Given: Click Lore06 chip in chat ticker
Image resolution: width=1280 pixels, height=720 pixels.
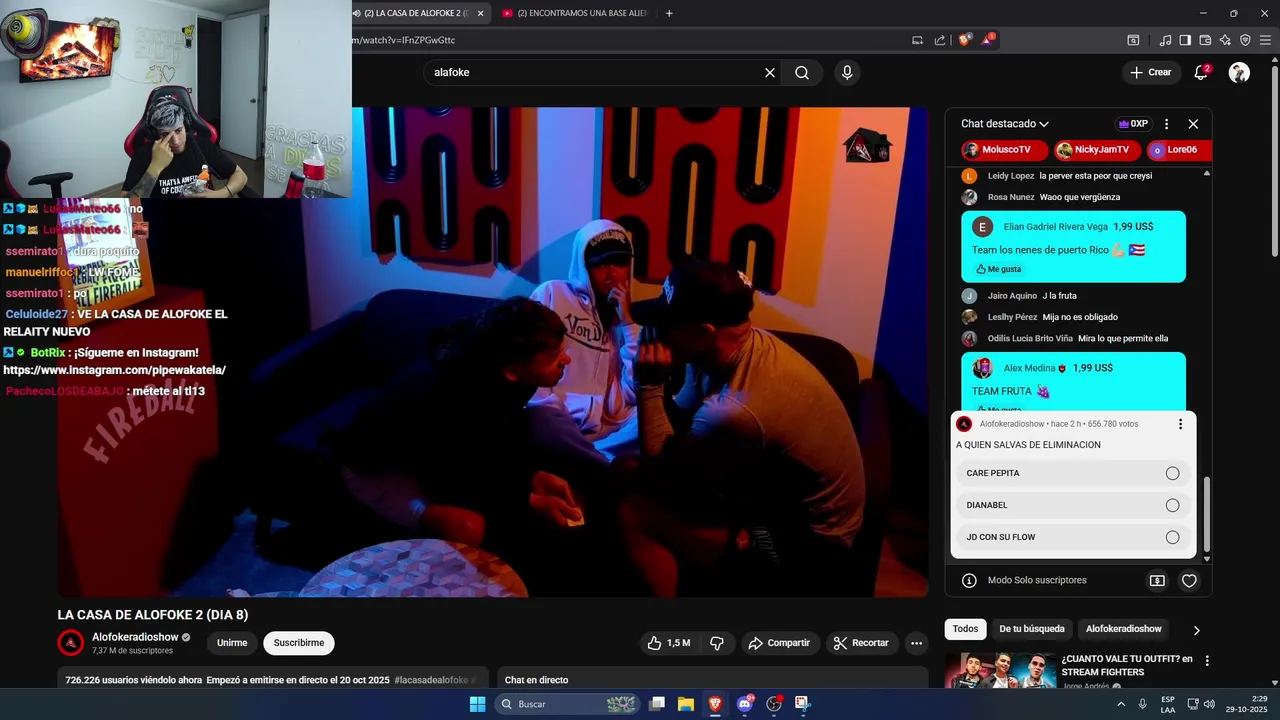Looking at the screenshot, I should [1179, 150].
